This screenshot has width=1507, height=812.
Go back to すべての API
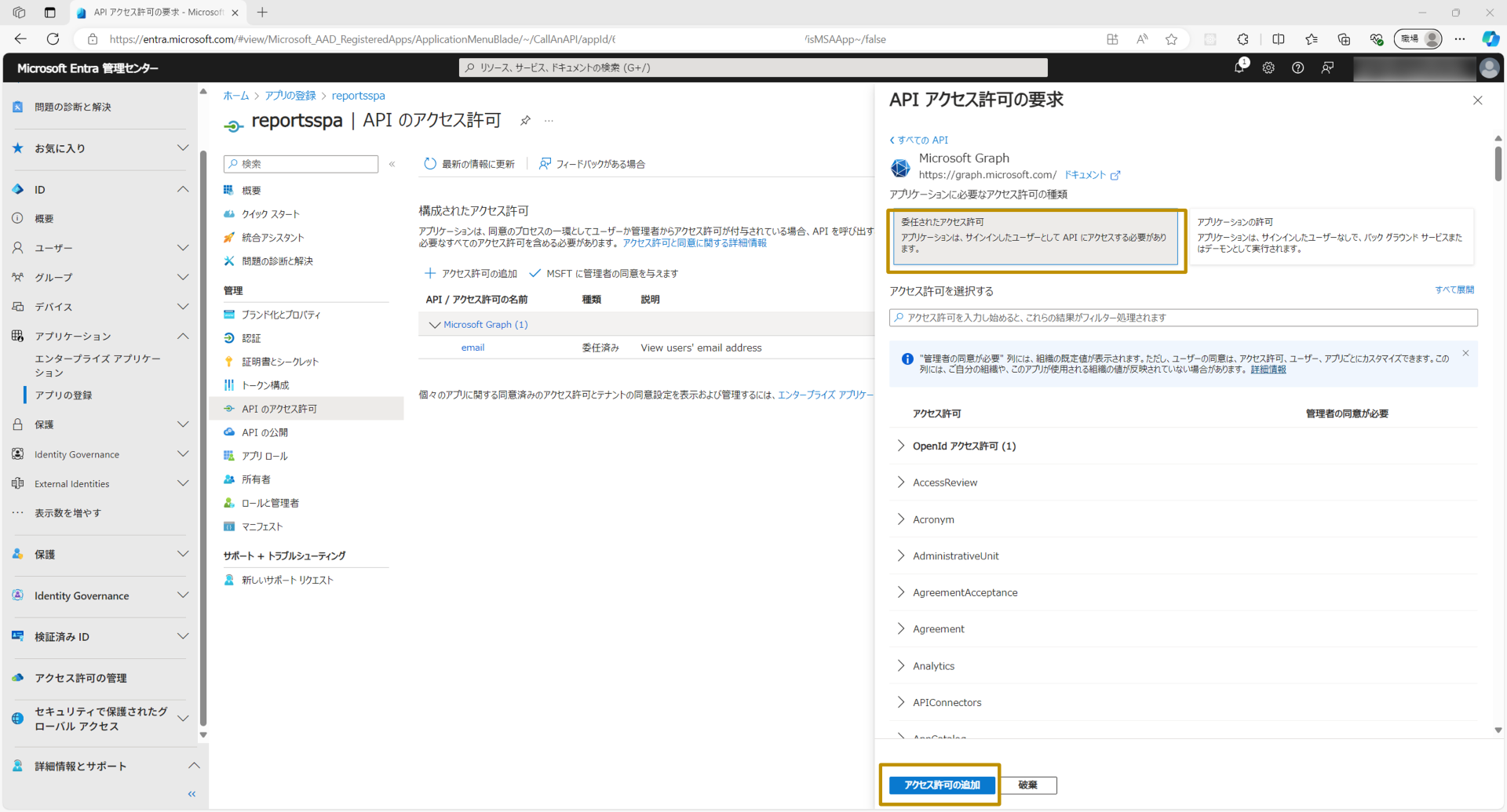918,140
